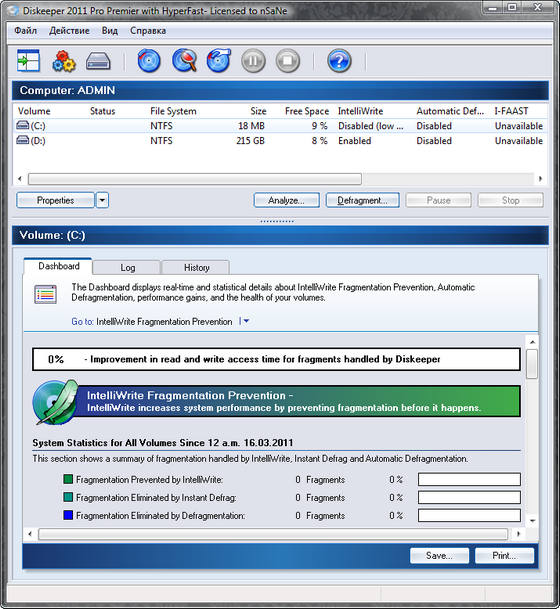This screenshot has height=609, width=560.
Task: Click the volume list scroll left arrow
Action: (x=20, y=179)
